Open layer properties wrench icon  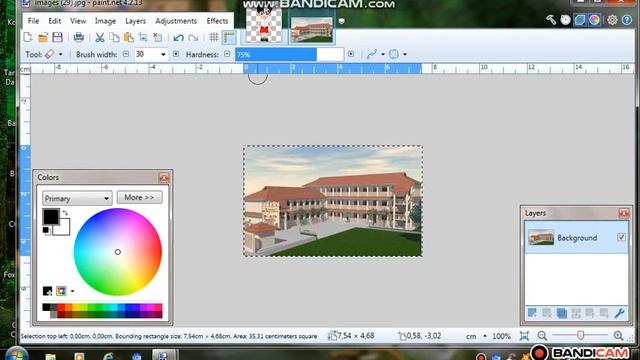pyautogui.click(x=620, y=313)
